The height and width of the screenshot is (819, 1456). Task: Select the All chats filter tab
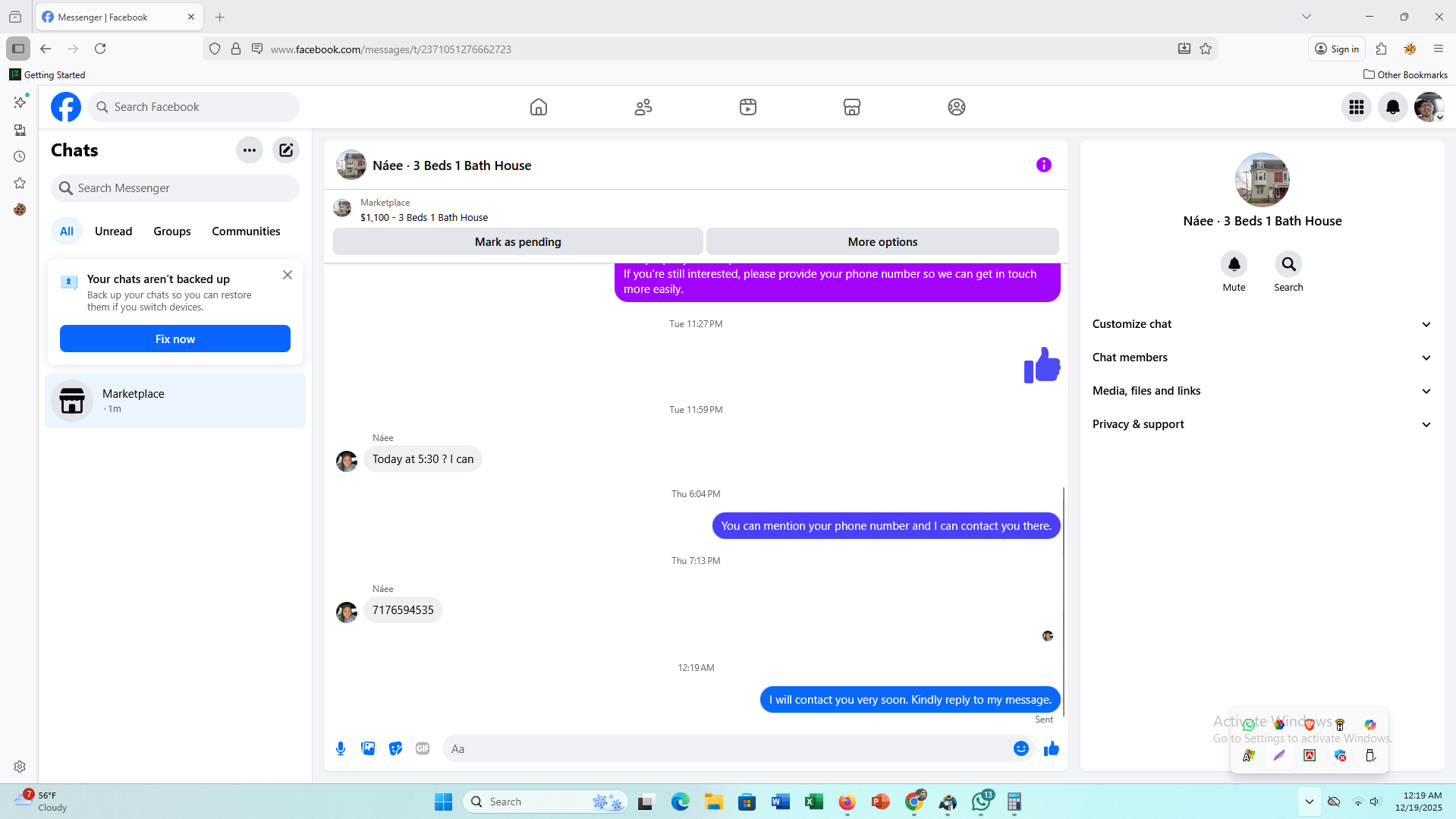pyautogui.click(x=67, y=232)
